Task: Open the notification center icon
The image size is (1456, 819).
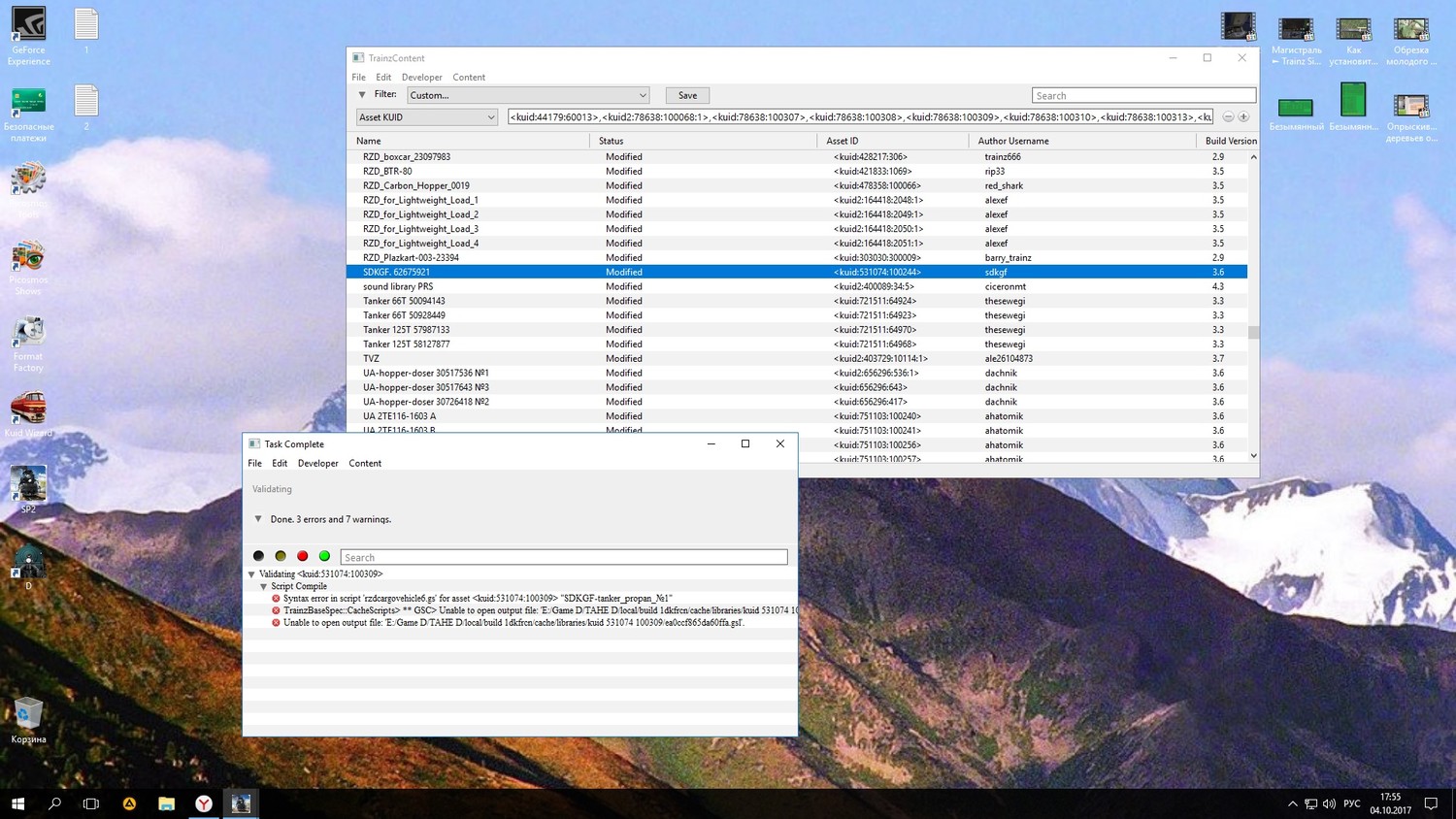Action: pyautogui.click(x=1431, y=803)
